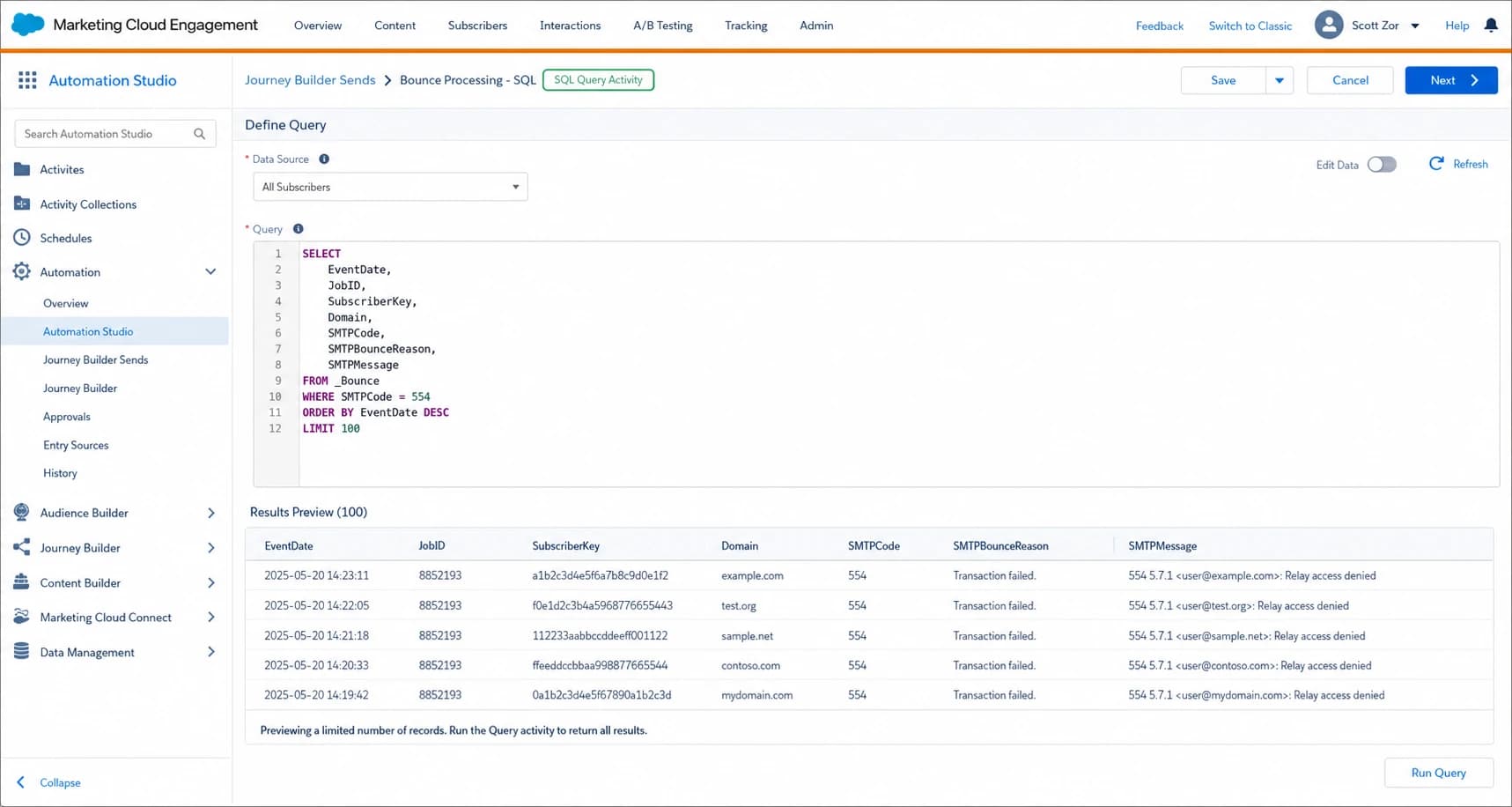Click the Marketing Cloud Connect icon
The height and width of the screenshot is (807, 1512).
click(x=22, y=617)
